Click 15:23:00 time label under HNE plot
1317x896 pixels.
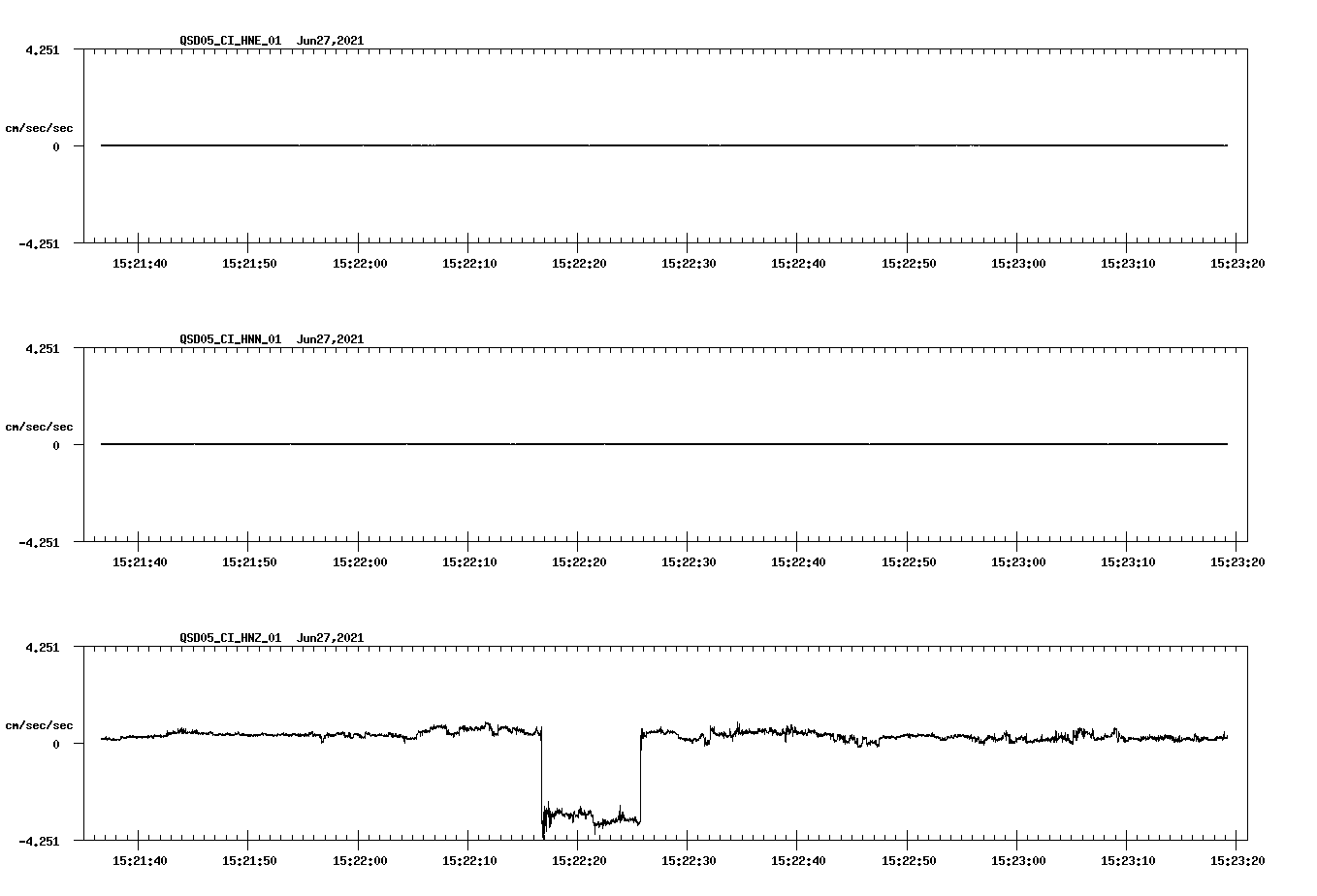point(1018,263)
